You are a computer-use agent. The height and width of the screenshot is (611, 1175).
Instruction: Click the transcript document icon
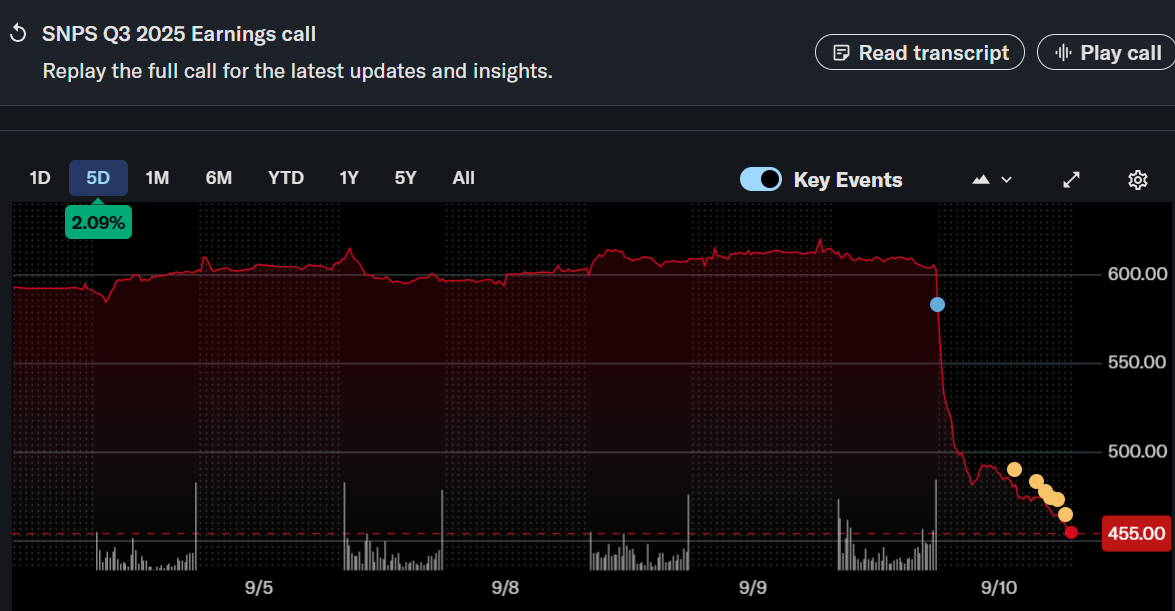842,52
